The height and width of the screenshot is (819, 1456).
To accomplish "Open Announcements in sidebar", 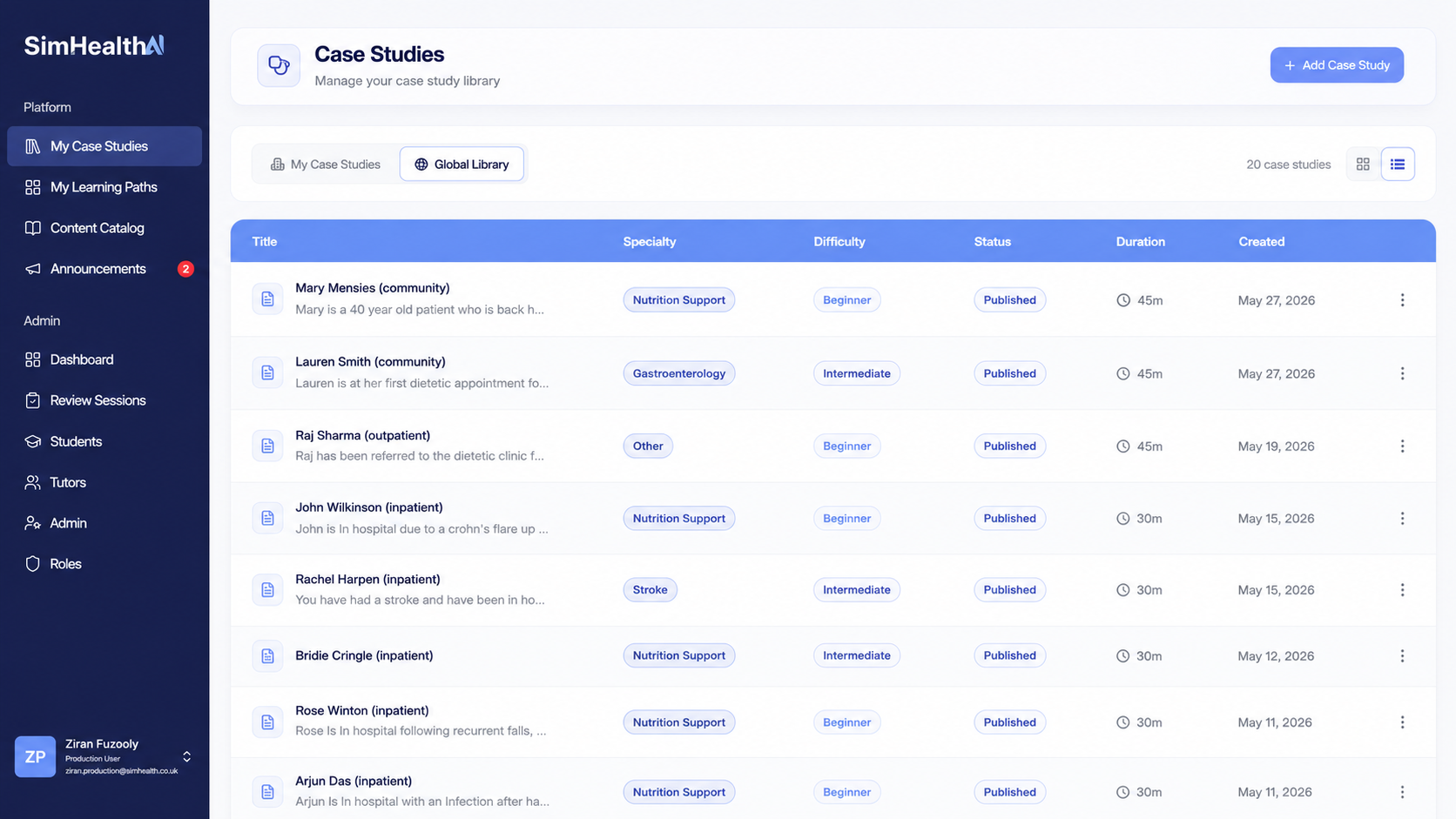I will pos(104,269).
